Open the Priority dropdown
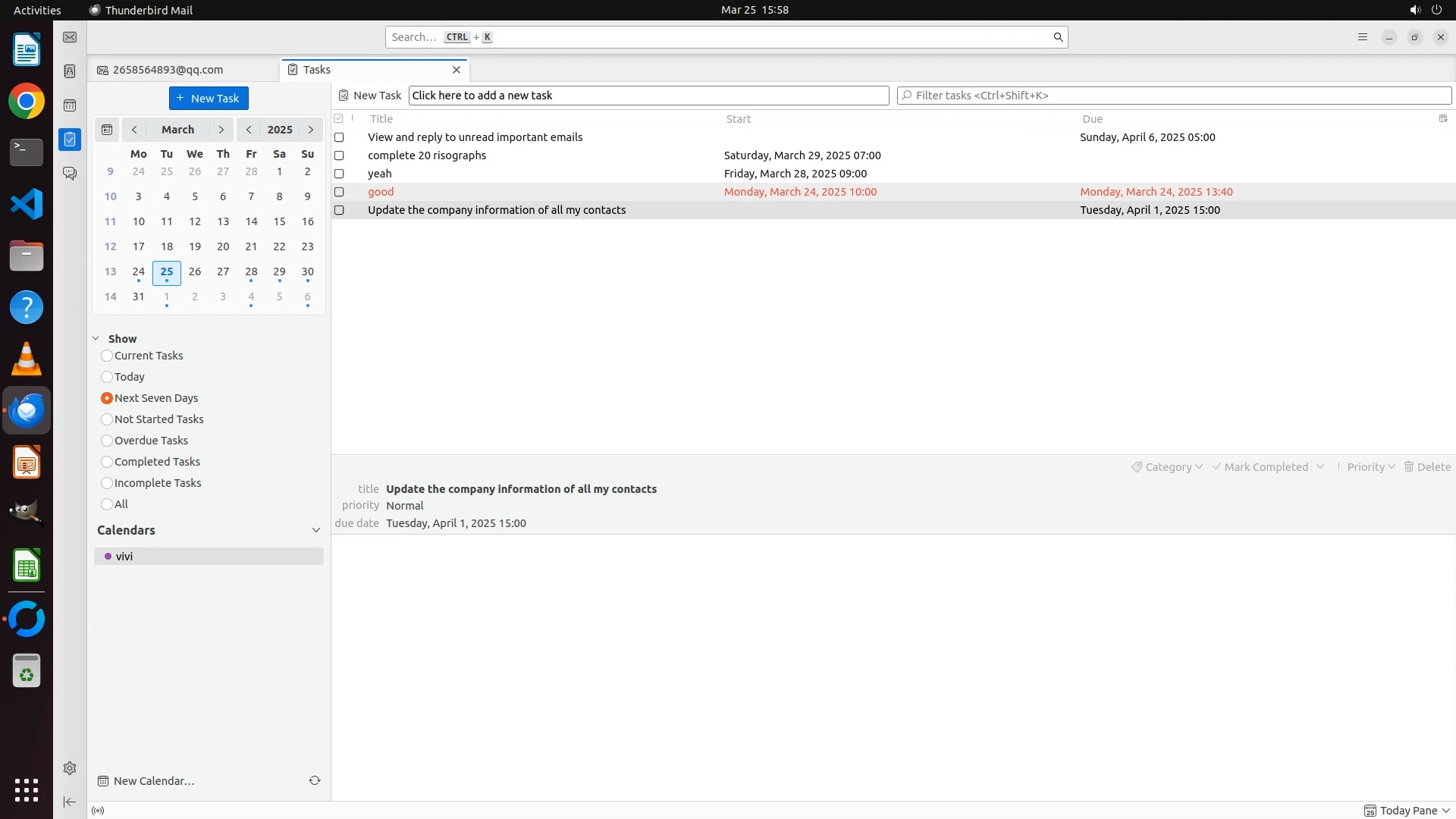 [1370, 467]
